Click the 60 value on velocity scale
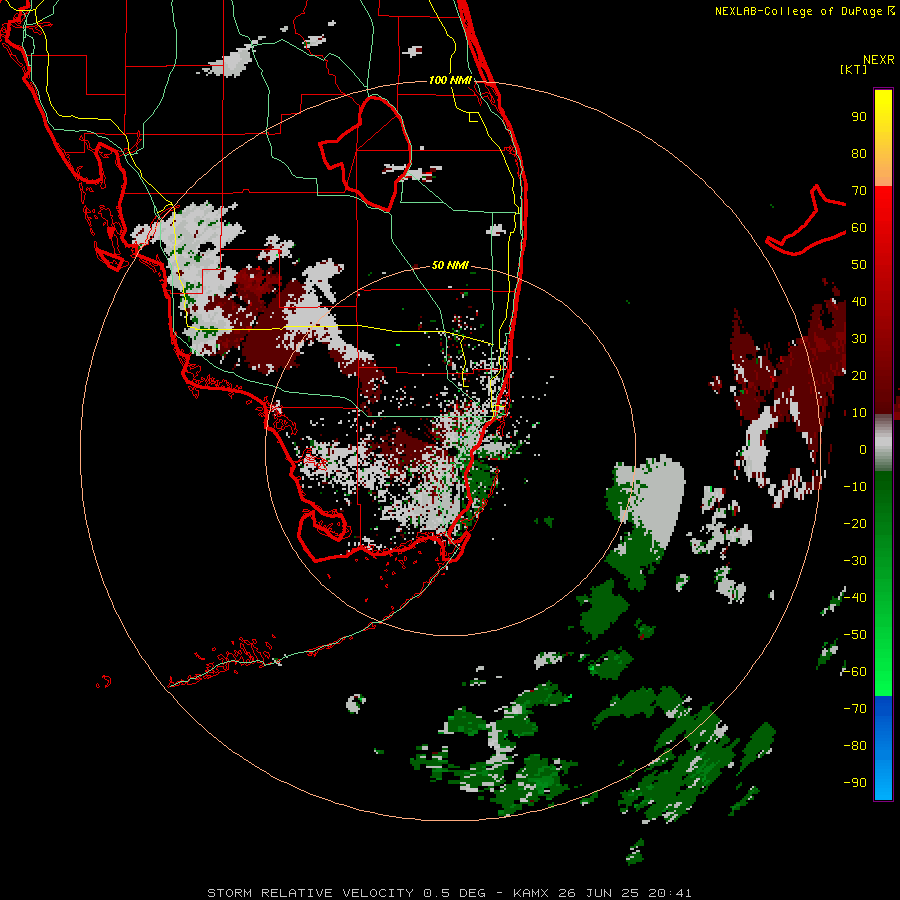 (859, 227)
